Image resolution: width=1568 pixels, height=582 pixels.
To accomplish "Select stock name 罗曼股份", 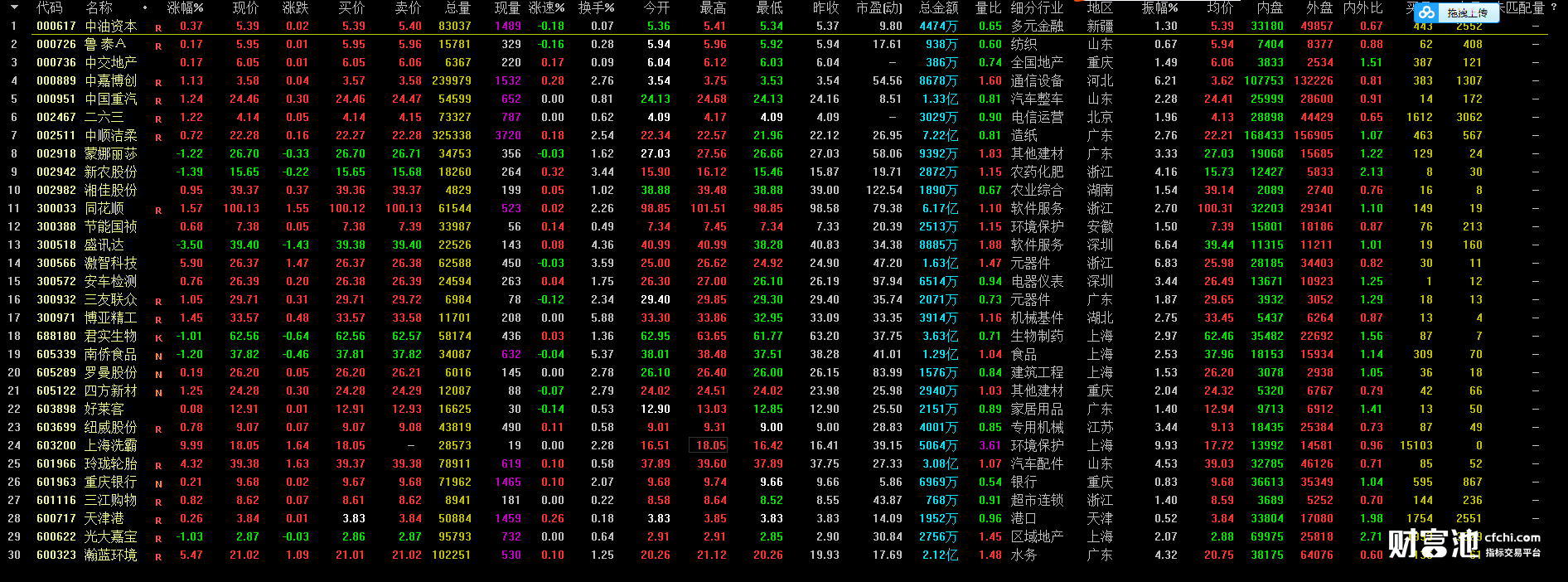I will 111,372.
